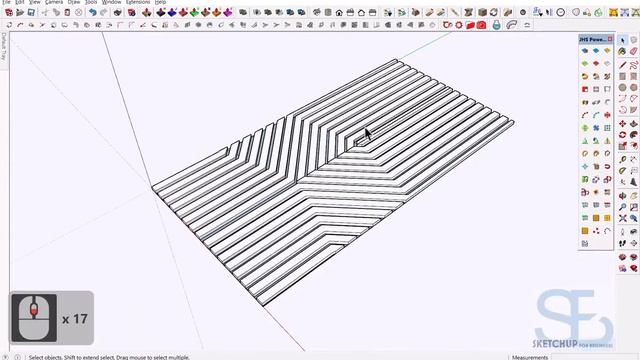Click the teal flask icon in second toolbar
This screenshot has height=360, width=640.
point(496,25)
